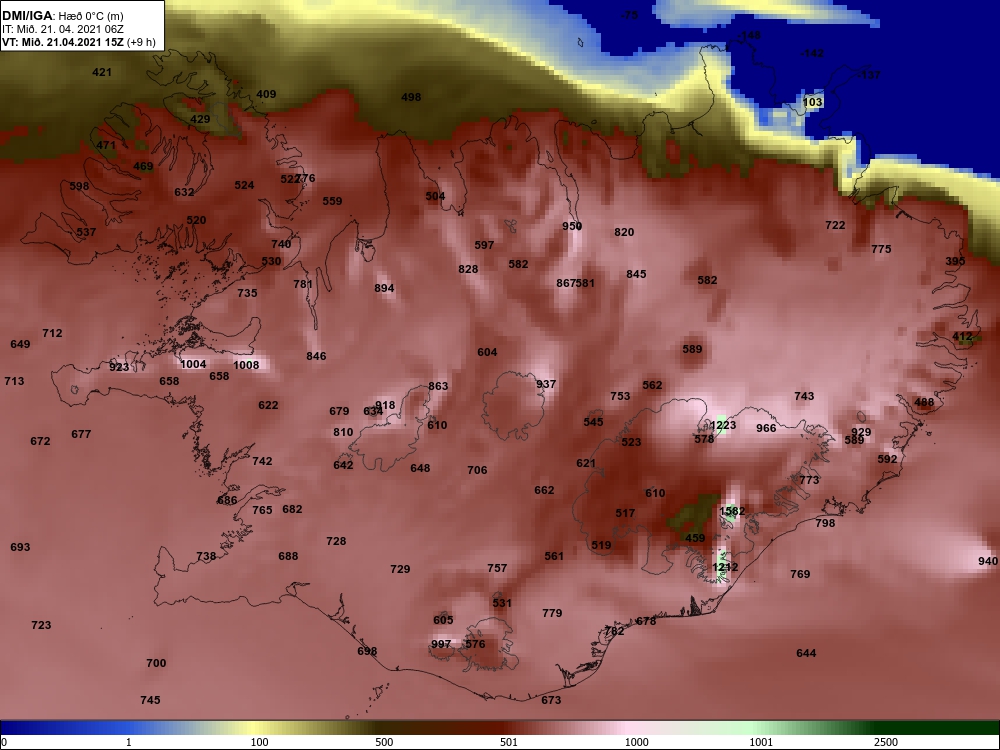Click the map value 421 in the northwest
The image size is (1000, 750).
(102, 72)
